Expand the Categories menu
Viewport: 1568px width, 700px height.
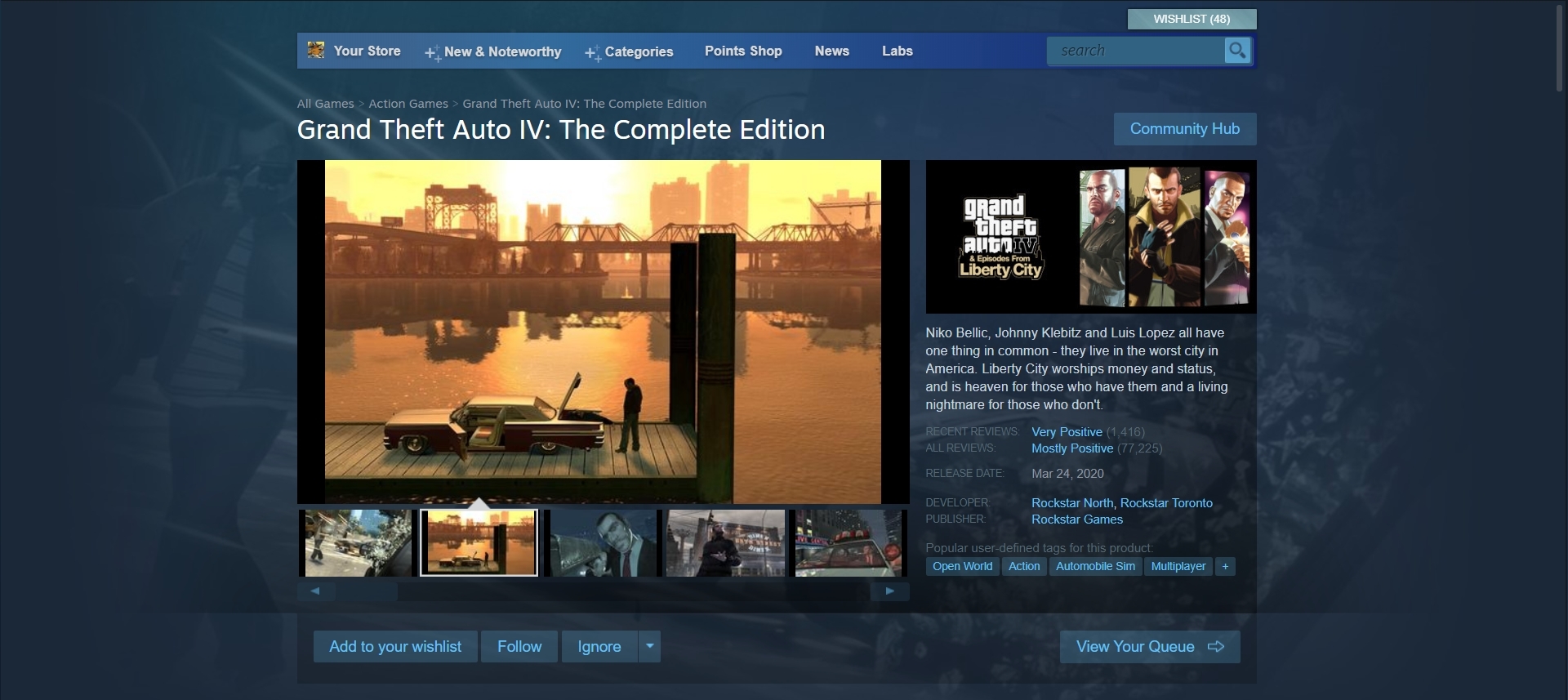click(630, 51)
